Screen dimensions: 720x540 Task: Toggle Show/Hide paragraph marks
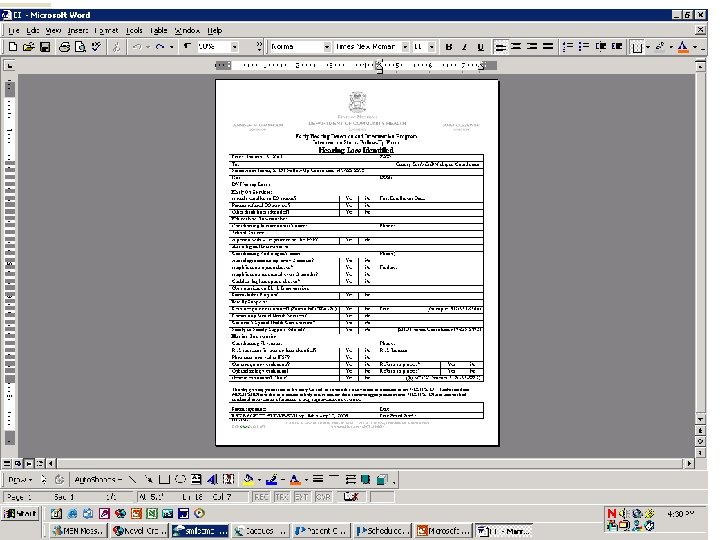tap(187, 46)
